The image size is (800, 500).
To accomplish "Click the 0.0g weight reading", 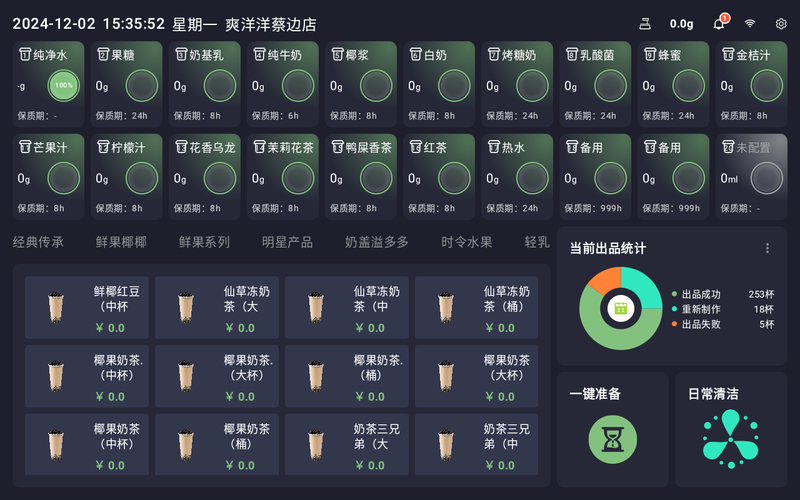I will coord(681,24).
